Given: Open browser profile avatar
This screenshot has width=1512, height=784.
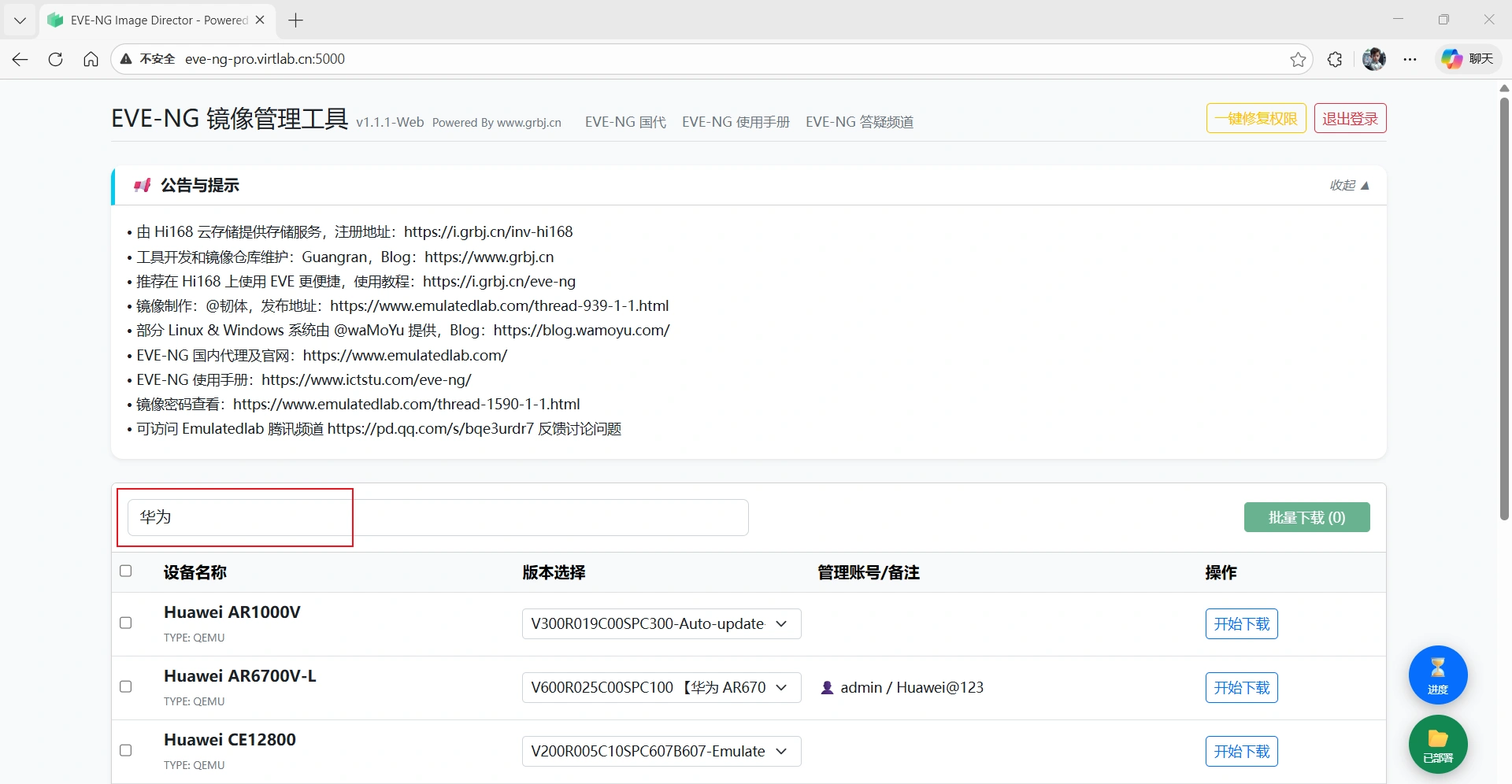Looking at the screenshot, I should (1373, 59).
